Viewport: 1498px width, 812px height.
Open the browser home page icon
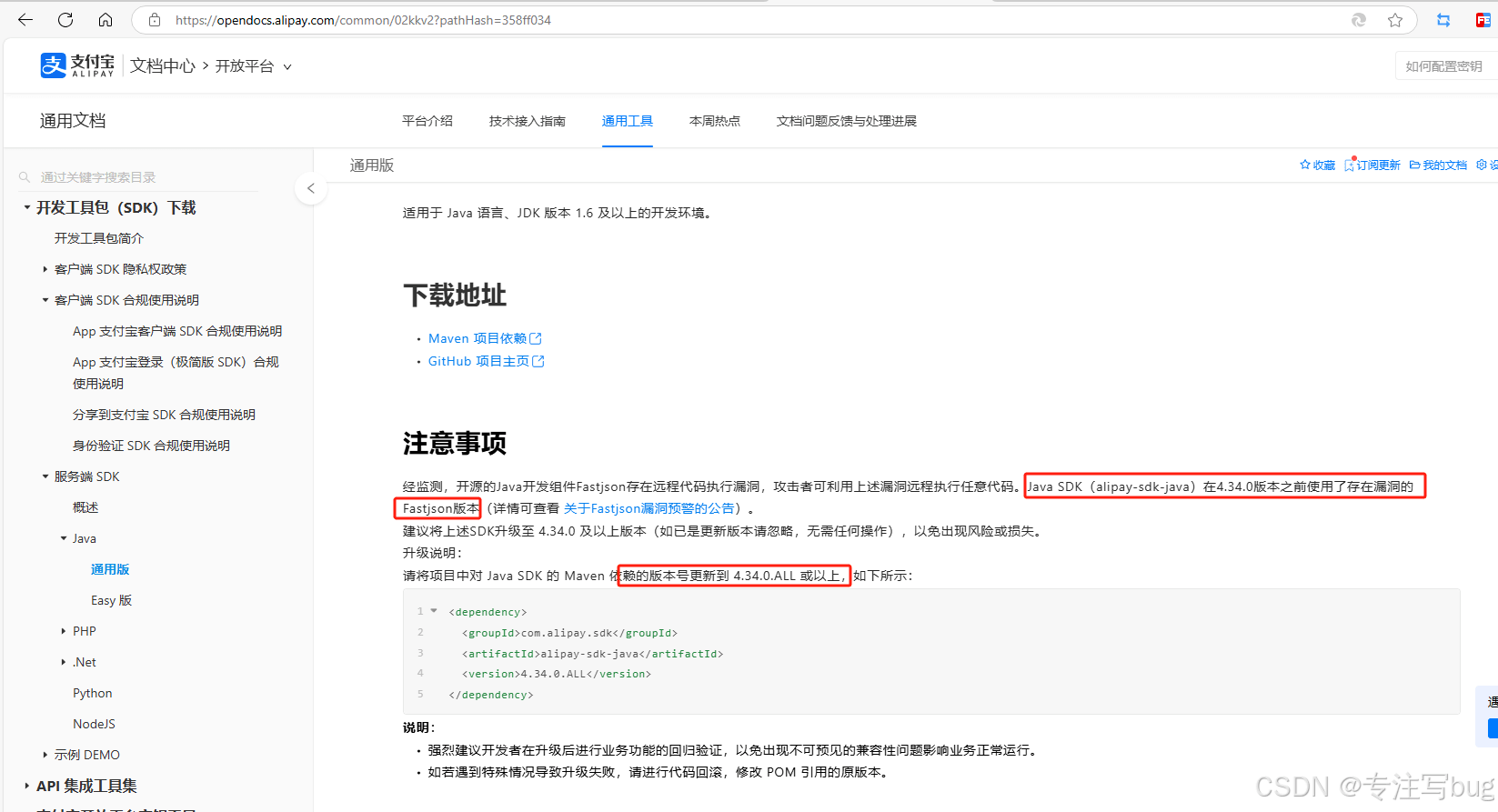point(106,19)
